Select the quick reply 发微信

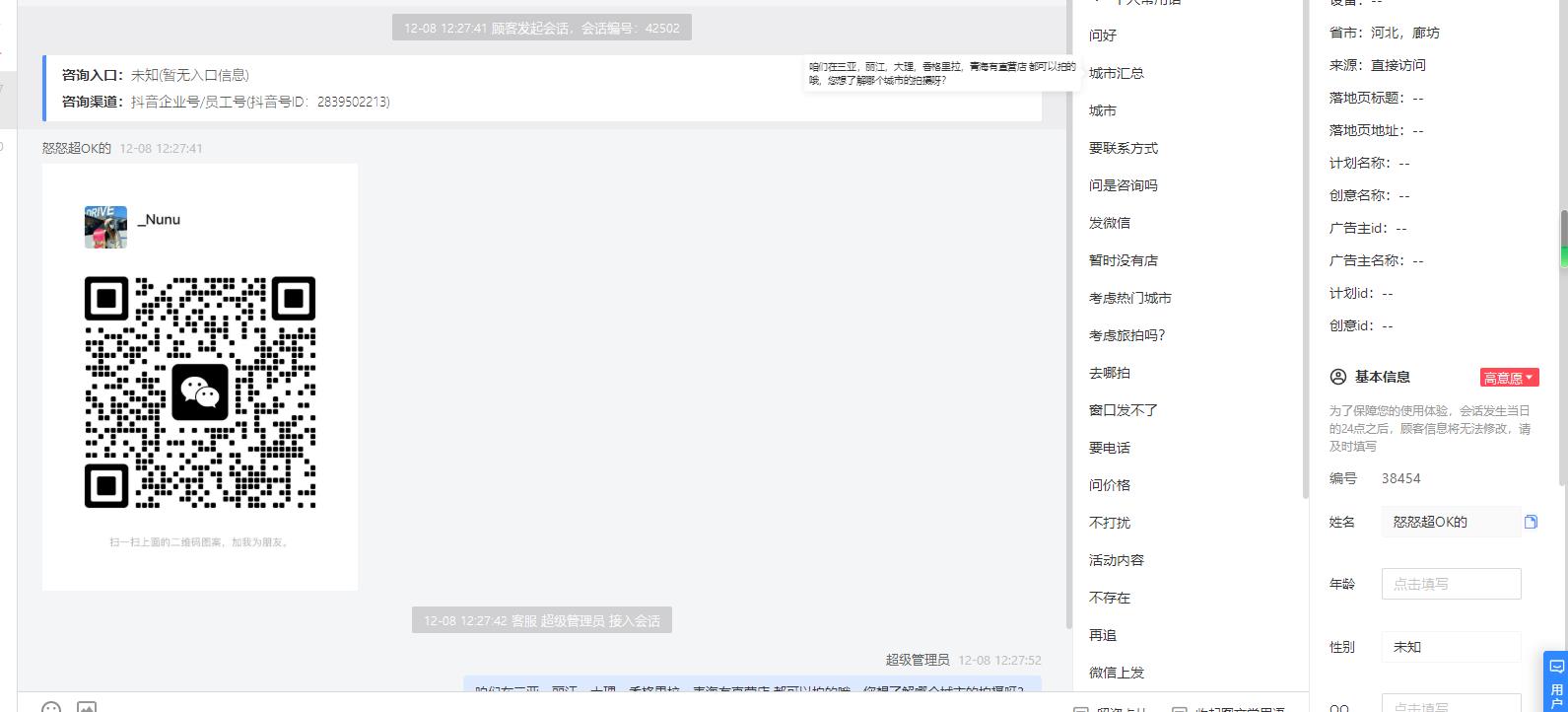coord(1110,223)
